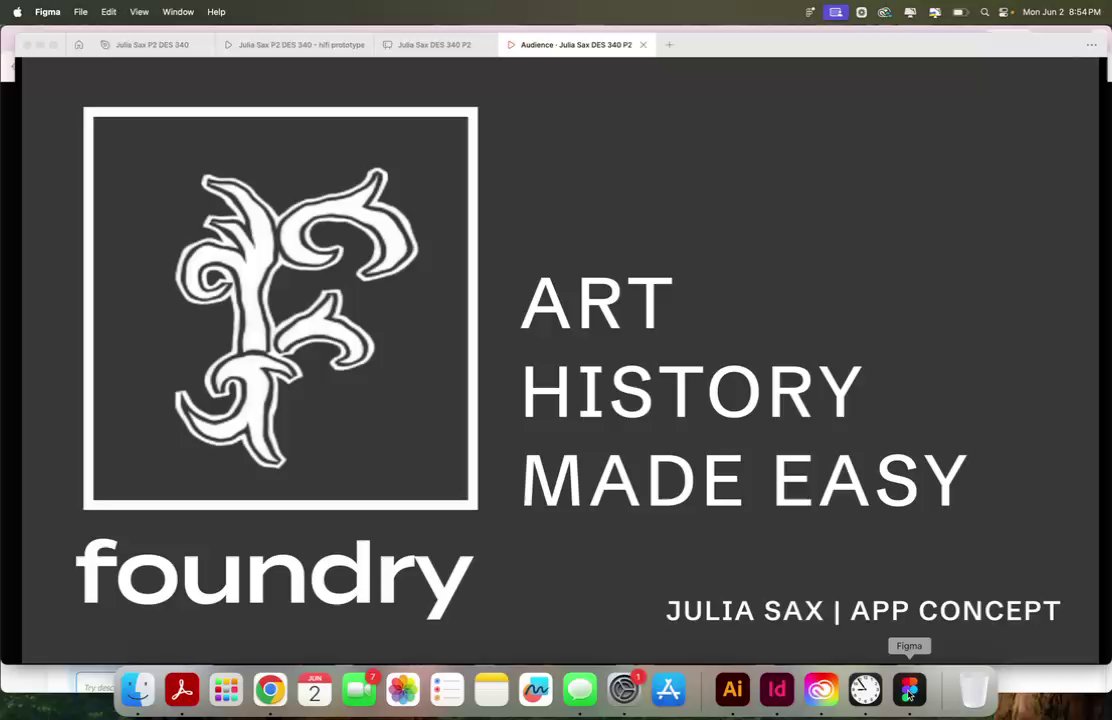
Task: Open the Window menu
Action: point(178,12)
